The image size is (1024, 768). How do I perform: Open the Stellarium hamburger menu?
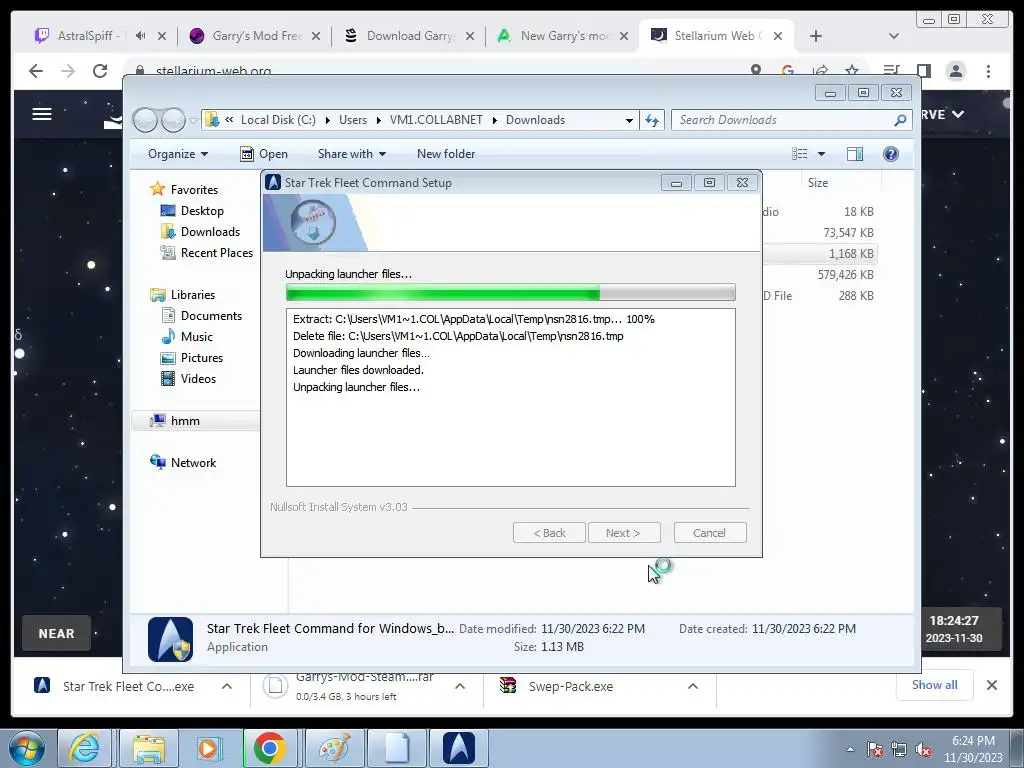(42, 114)
